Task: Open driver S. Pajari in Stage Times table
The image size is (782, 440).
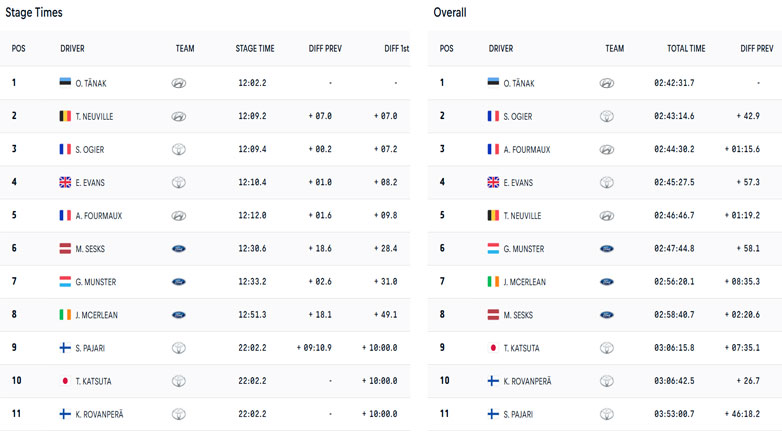Action: point(92,347)
